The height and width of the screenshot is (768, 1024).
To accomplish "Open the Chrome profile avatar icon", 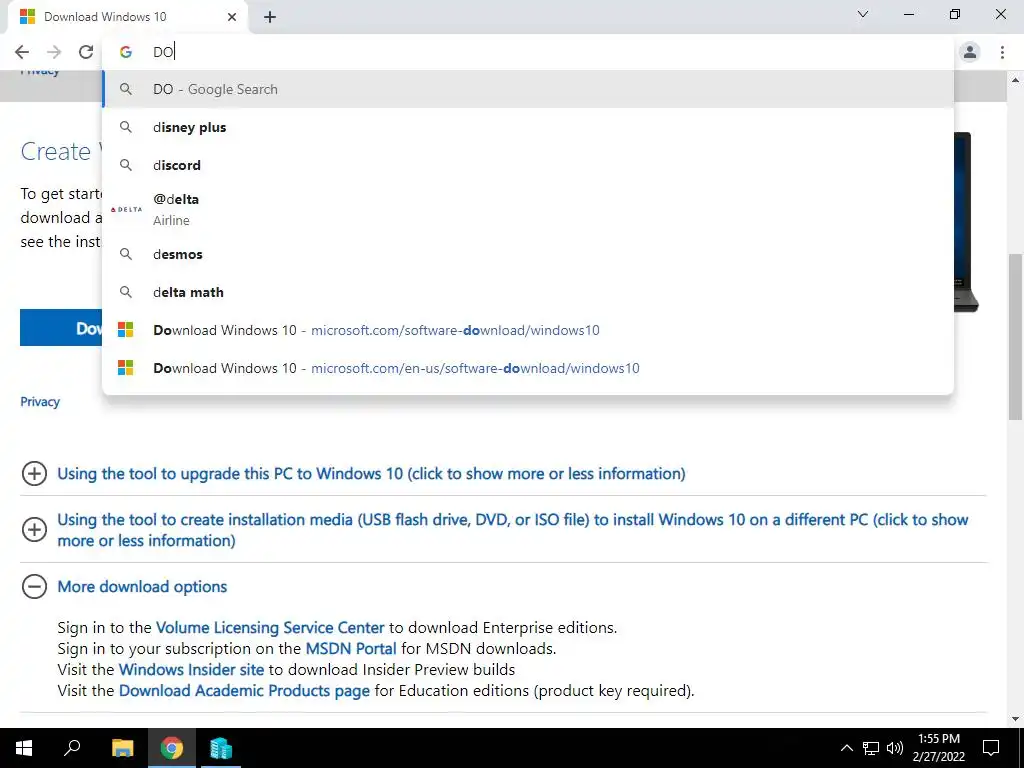I will click(970, 52).
